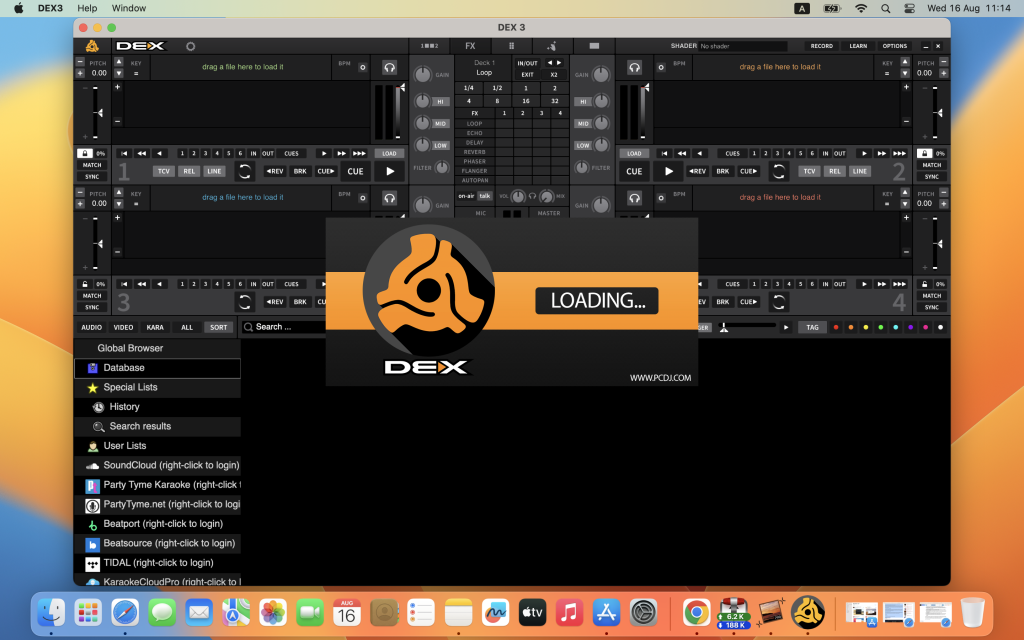This screenshot has height=640, width=1024.
Task: Select the VIDEO browser tab
Action: coord(123,327)
